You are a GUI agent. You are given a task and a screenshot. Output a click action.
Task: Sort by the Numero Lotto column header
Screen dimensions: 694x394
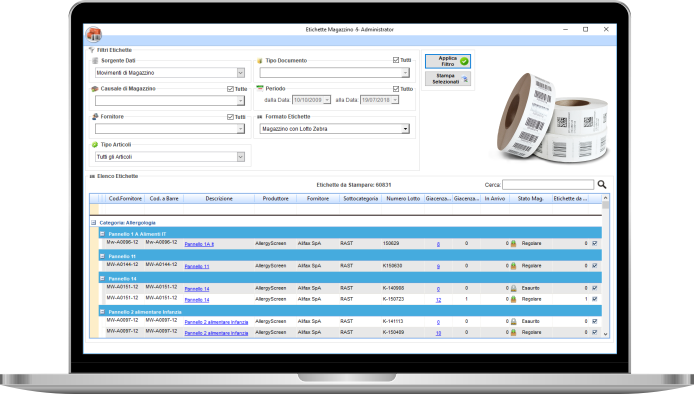click(403, 199)
